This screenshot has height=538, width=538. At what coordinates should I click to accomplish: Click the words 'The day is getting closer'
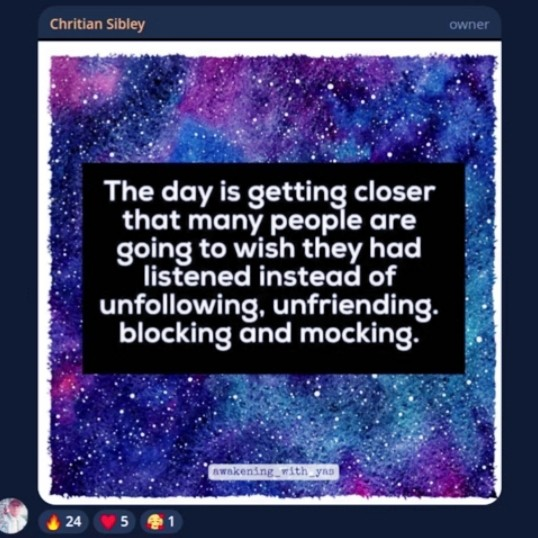(270, 193)
